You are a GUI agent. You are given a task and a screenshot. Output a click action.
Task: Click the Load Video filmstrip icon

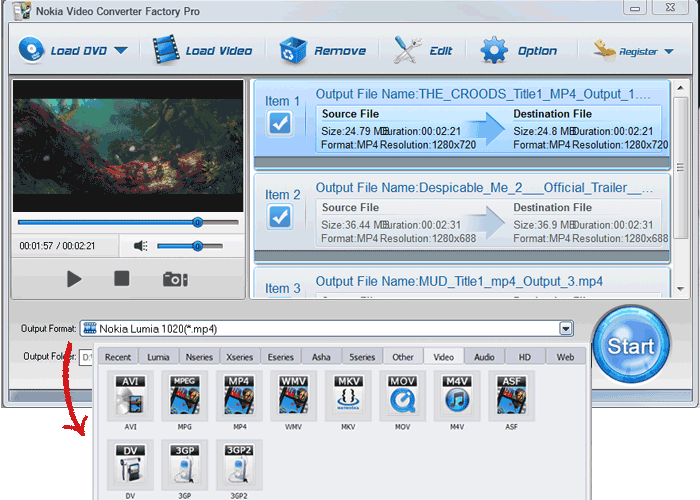pos(166,50)
